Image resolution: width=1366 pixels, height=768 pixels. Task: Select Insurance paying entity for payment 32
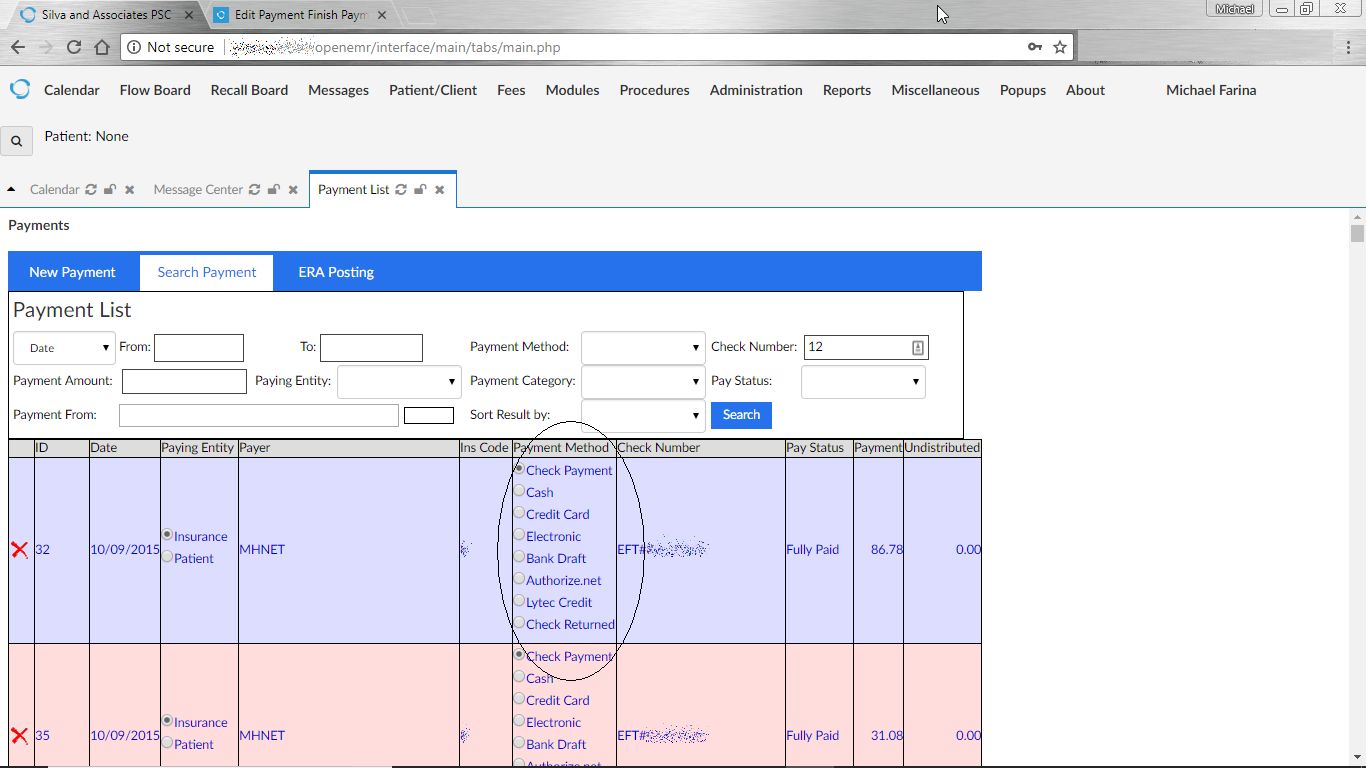click(167, 535)
